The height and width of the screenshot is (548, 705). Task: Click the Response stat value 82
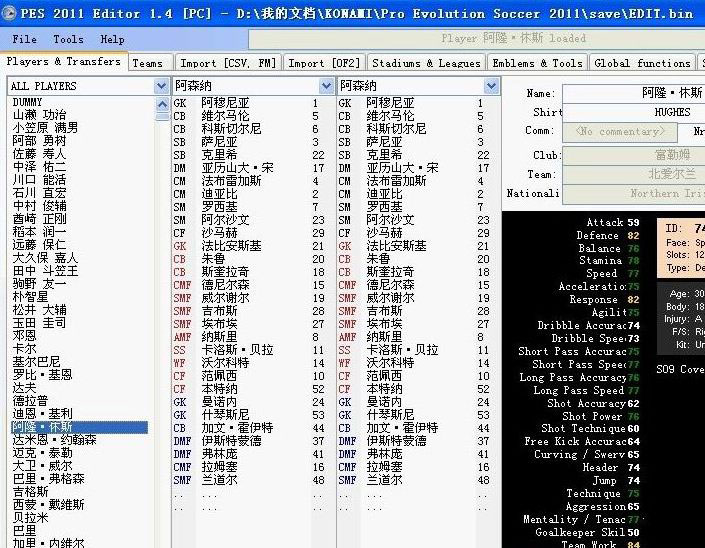[634, 300]
